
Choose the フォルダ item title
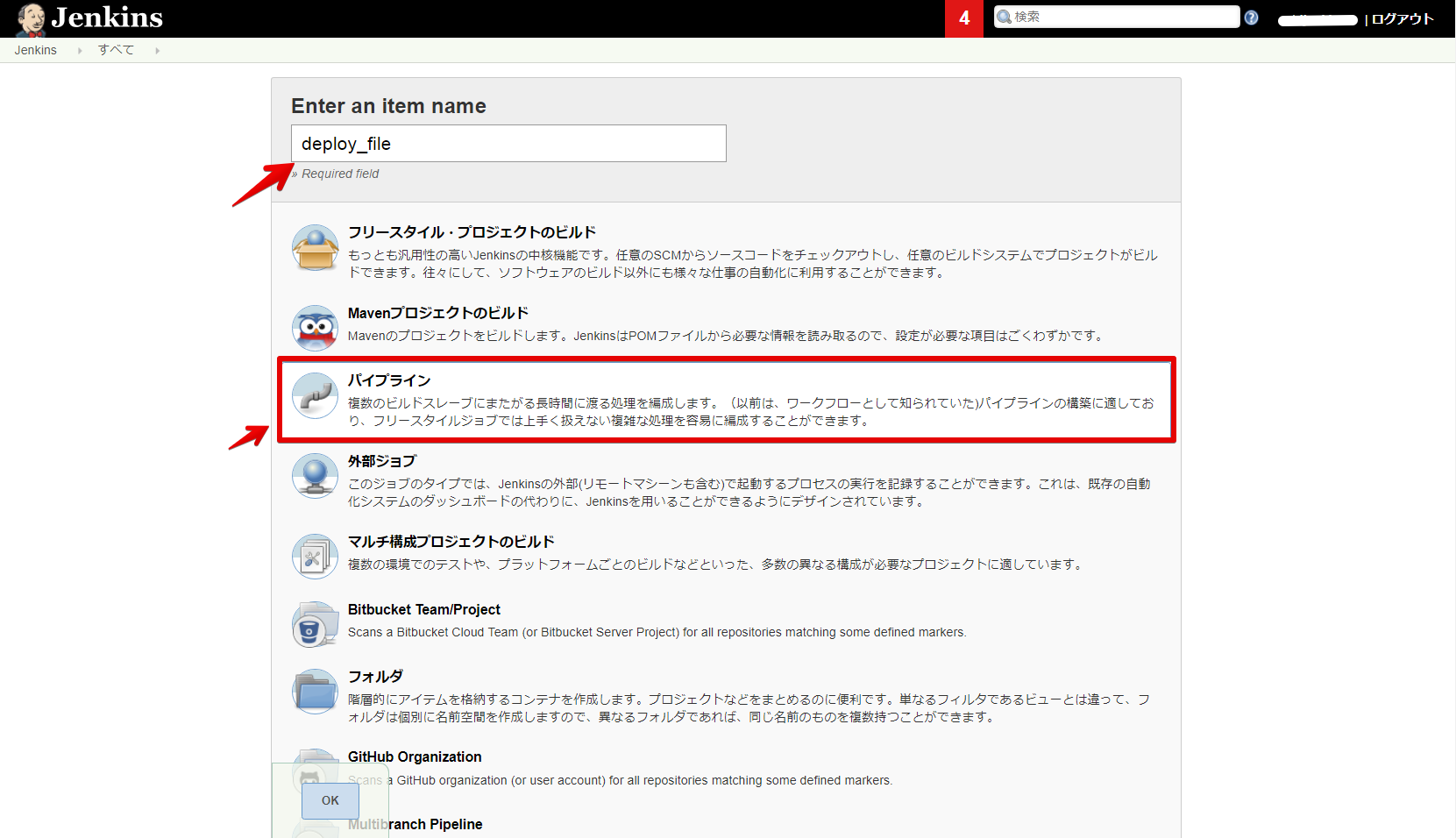(375, 677)
